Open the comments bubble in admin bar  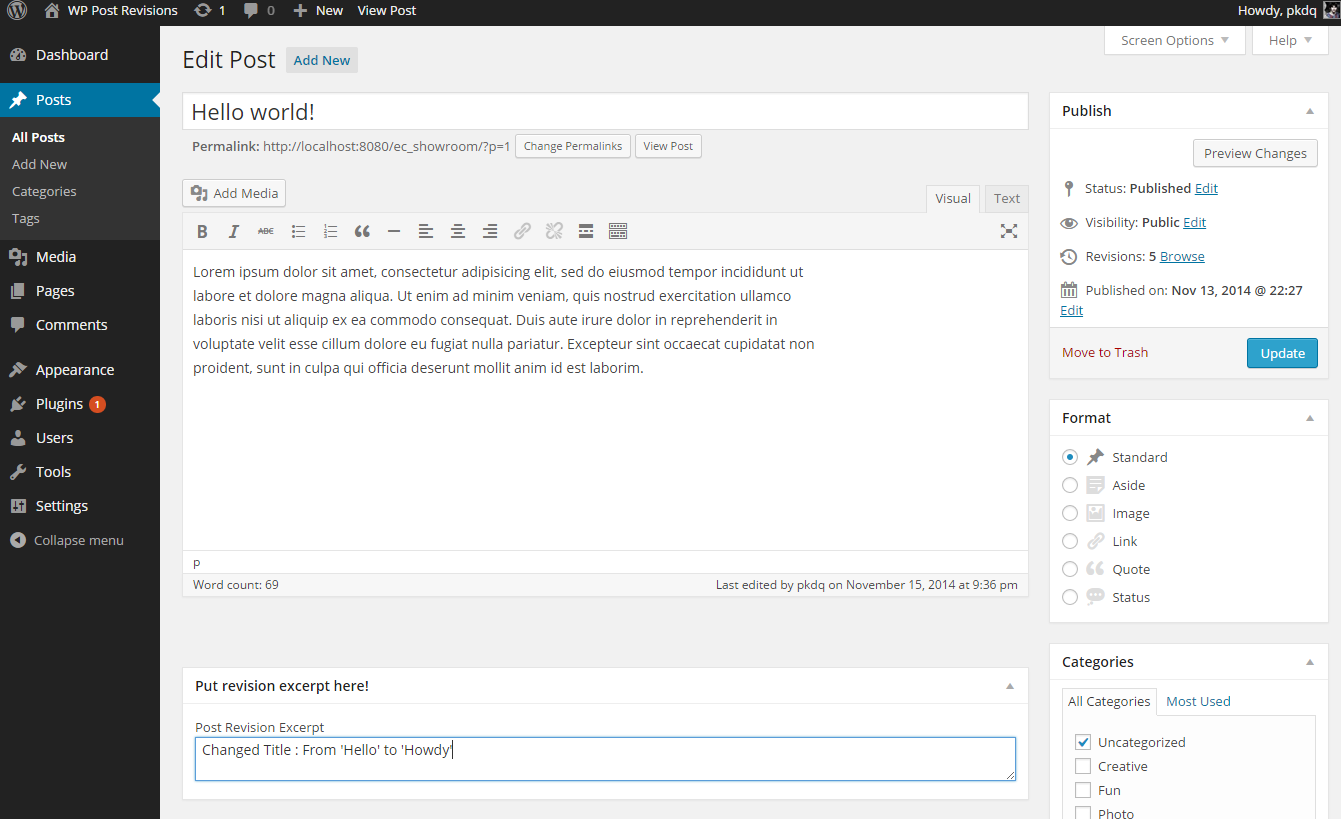[x=259, y=11]
